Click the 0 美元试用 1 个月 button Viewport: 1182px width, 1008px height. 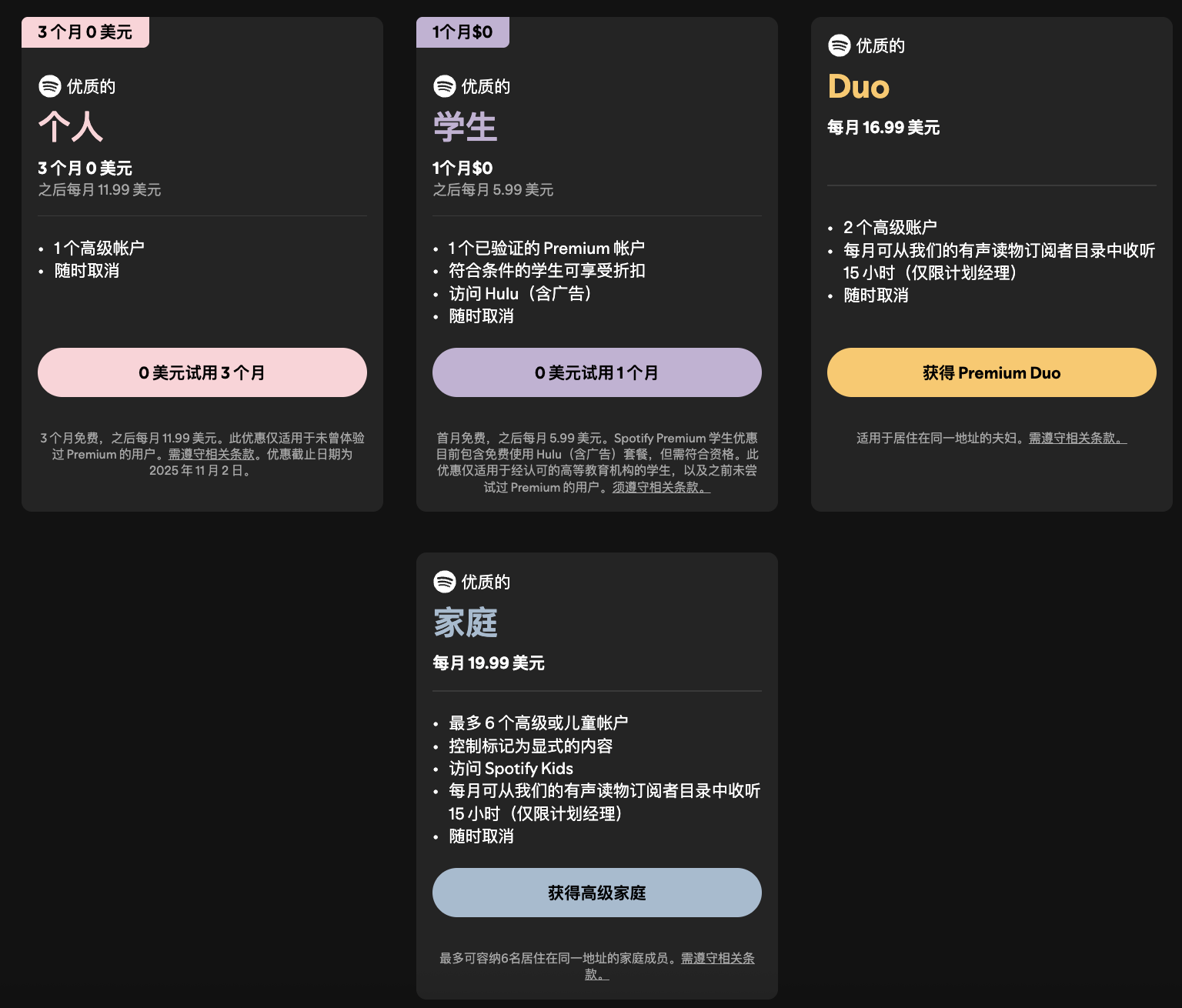596,372
